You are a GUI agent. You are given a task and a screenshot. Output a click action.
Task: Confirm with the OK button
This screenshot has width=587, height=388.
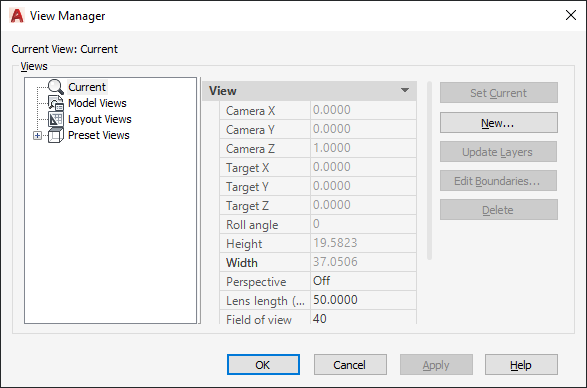(x=263, y=365)
